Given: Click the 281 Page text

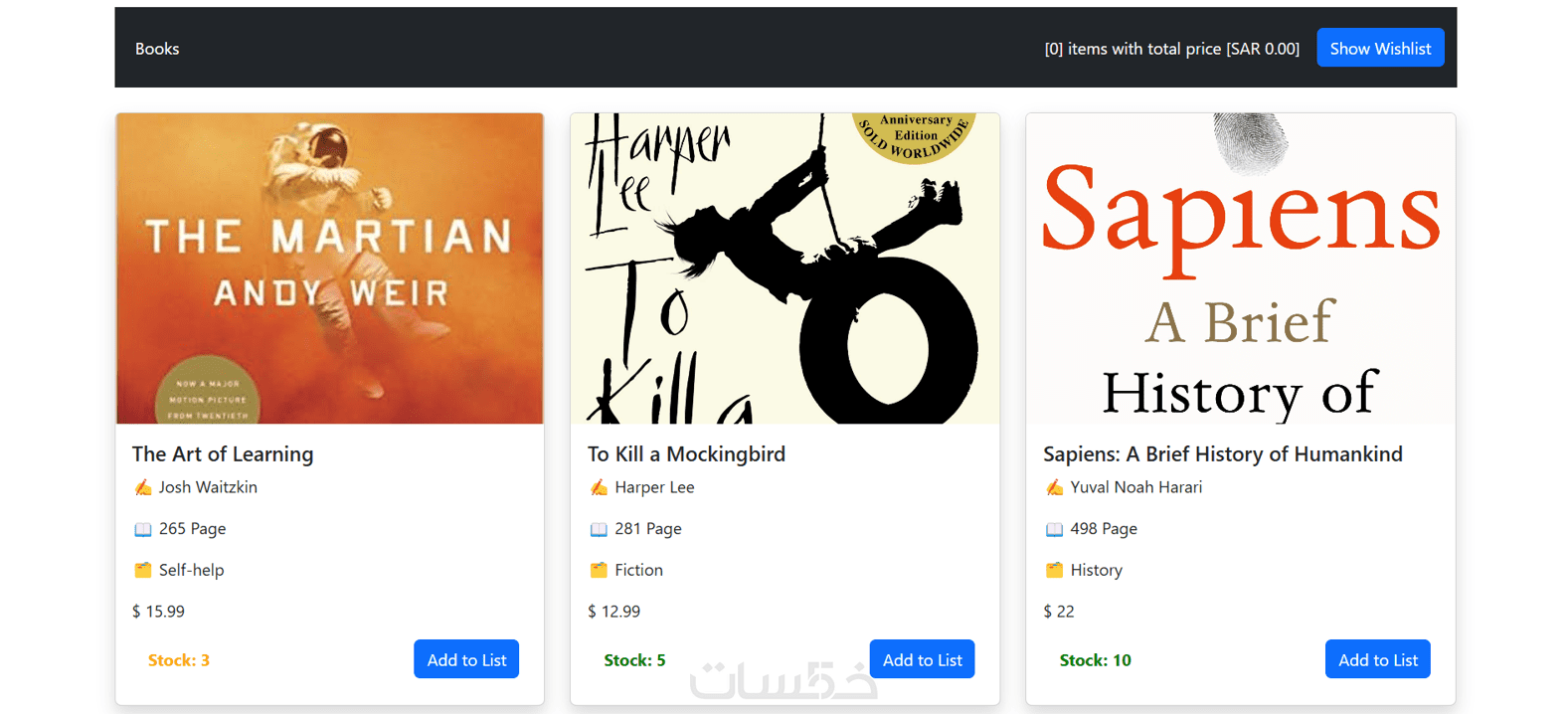Looking at the screenshot, I should pos(648,529).
